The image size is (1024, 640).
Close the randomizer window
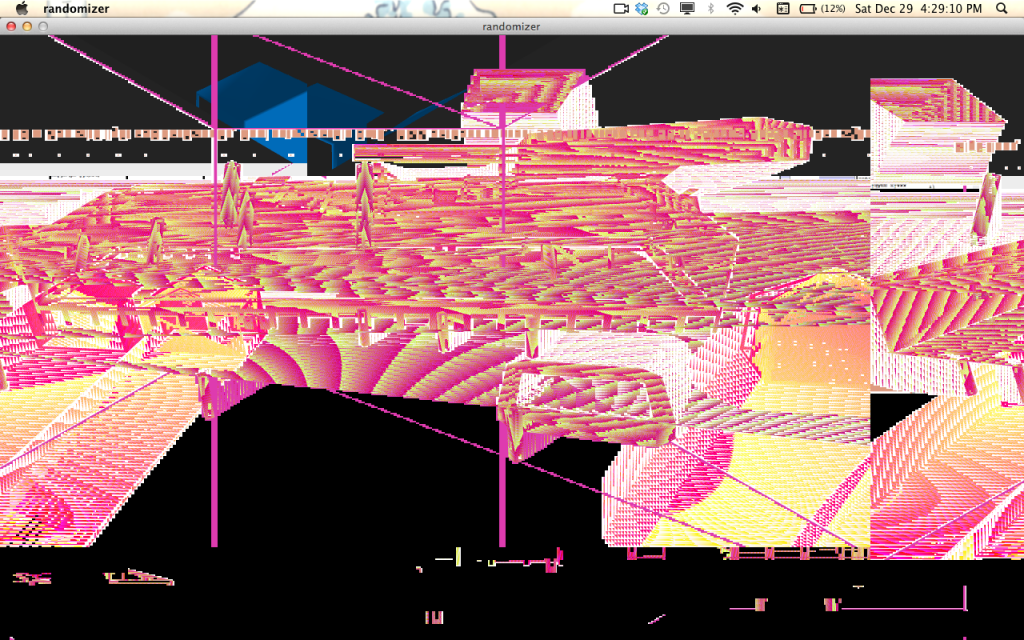(11, 26)
